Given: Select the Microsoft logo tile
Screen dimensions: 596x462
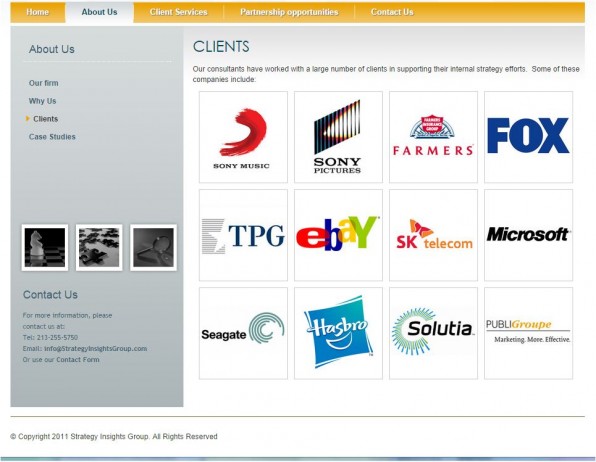Looking at the screenshot, I should (528, 235).
